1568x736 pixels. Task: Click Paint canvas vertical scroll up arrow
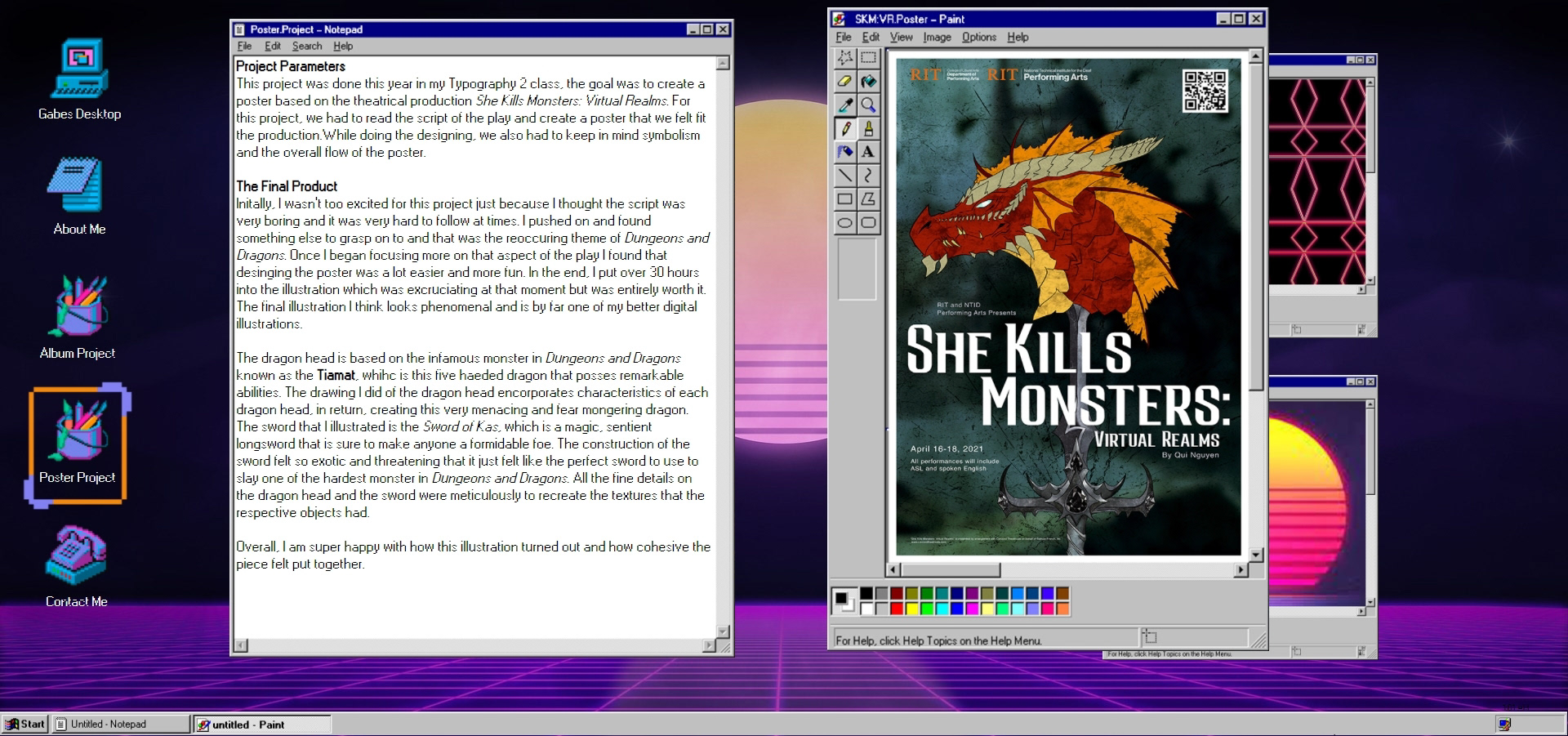tap(1256, 56)
